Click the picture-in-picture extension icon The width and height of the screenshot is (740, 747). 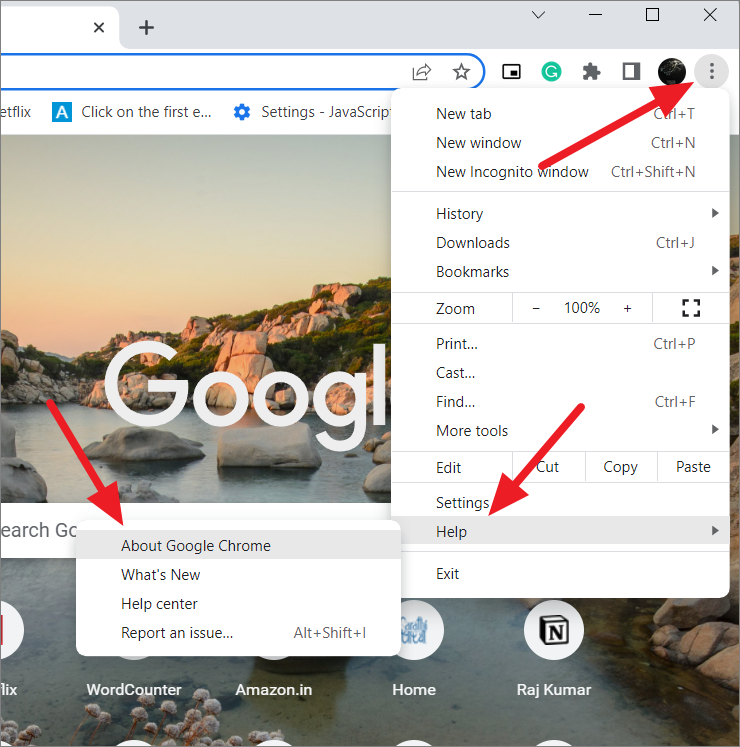(x=511, y=72)
